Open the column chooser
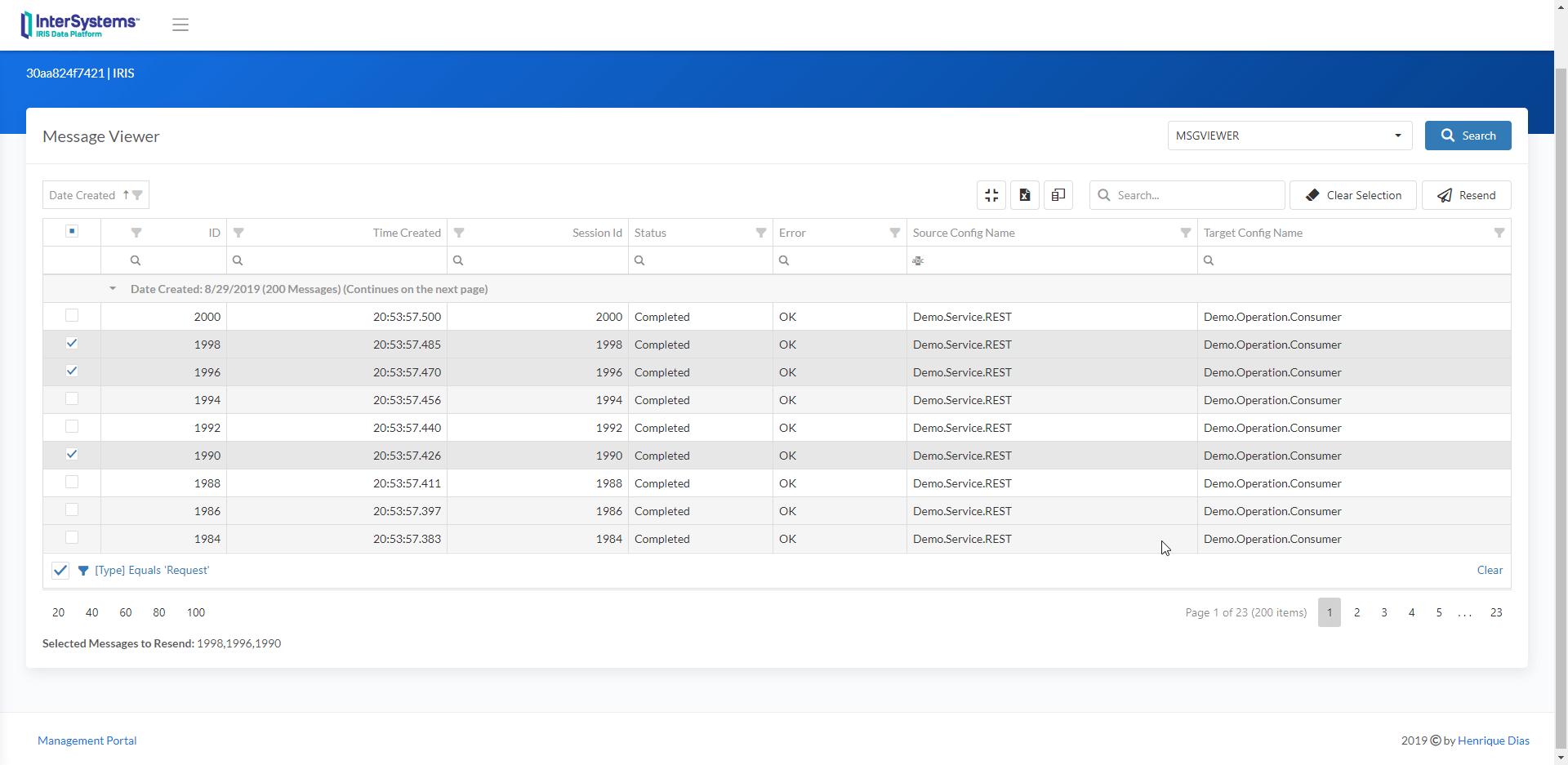Screen dimensions: 1568x765 pyautogui.click(x=1058, y=195)
